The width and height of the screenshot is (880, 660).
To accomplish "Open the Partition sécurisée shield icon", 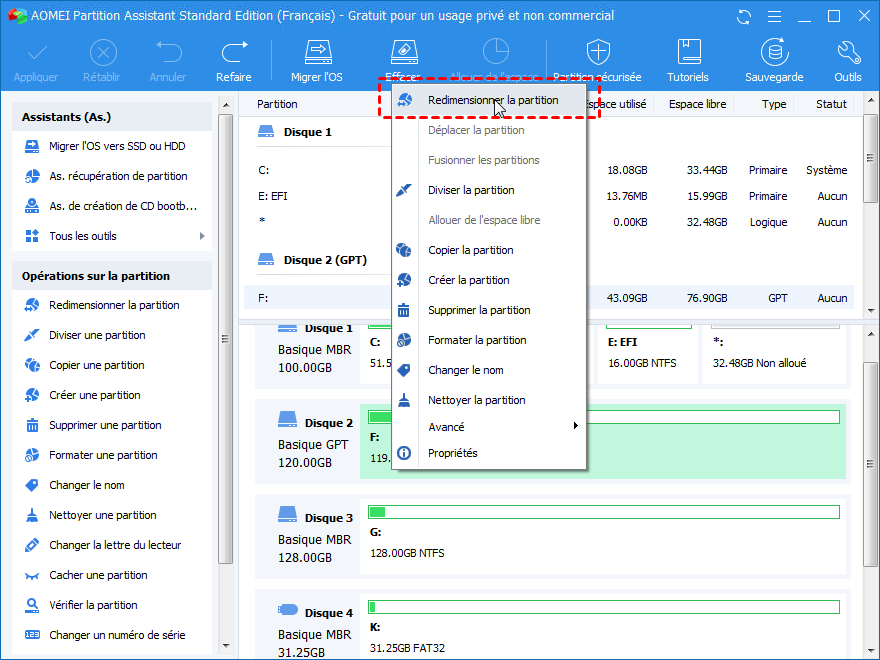I will tap(598, 53).
